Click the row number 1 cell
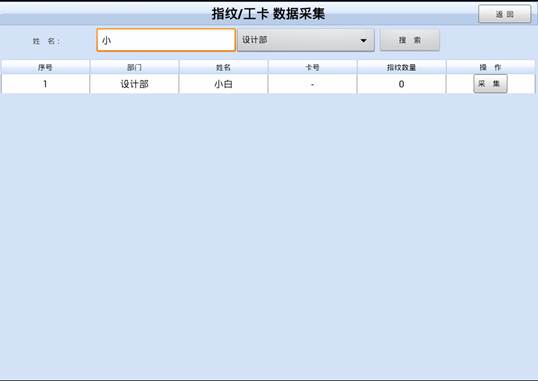This screenshot has height=381, width=538. [x=45, y=84]
